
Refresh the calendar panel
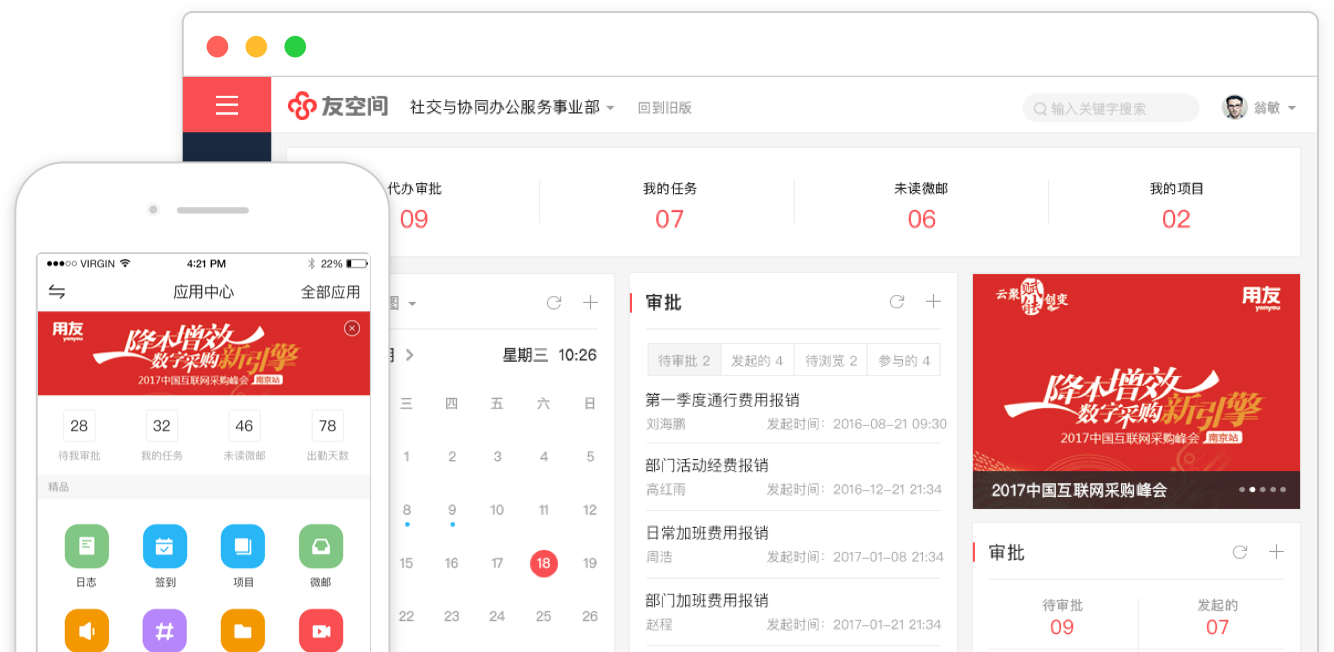pos(554,303)
